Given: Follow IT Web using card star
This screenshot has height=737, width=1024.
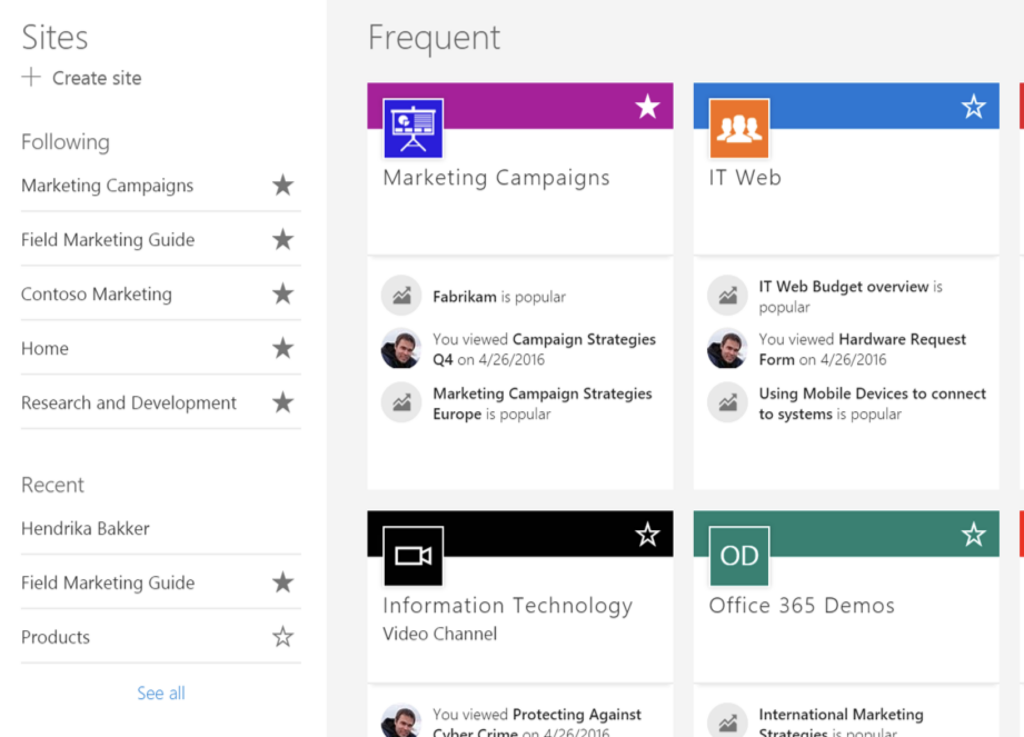Looking at the screenshot, I should tap(973, 106).
